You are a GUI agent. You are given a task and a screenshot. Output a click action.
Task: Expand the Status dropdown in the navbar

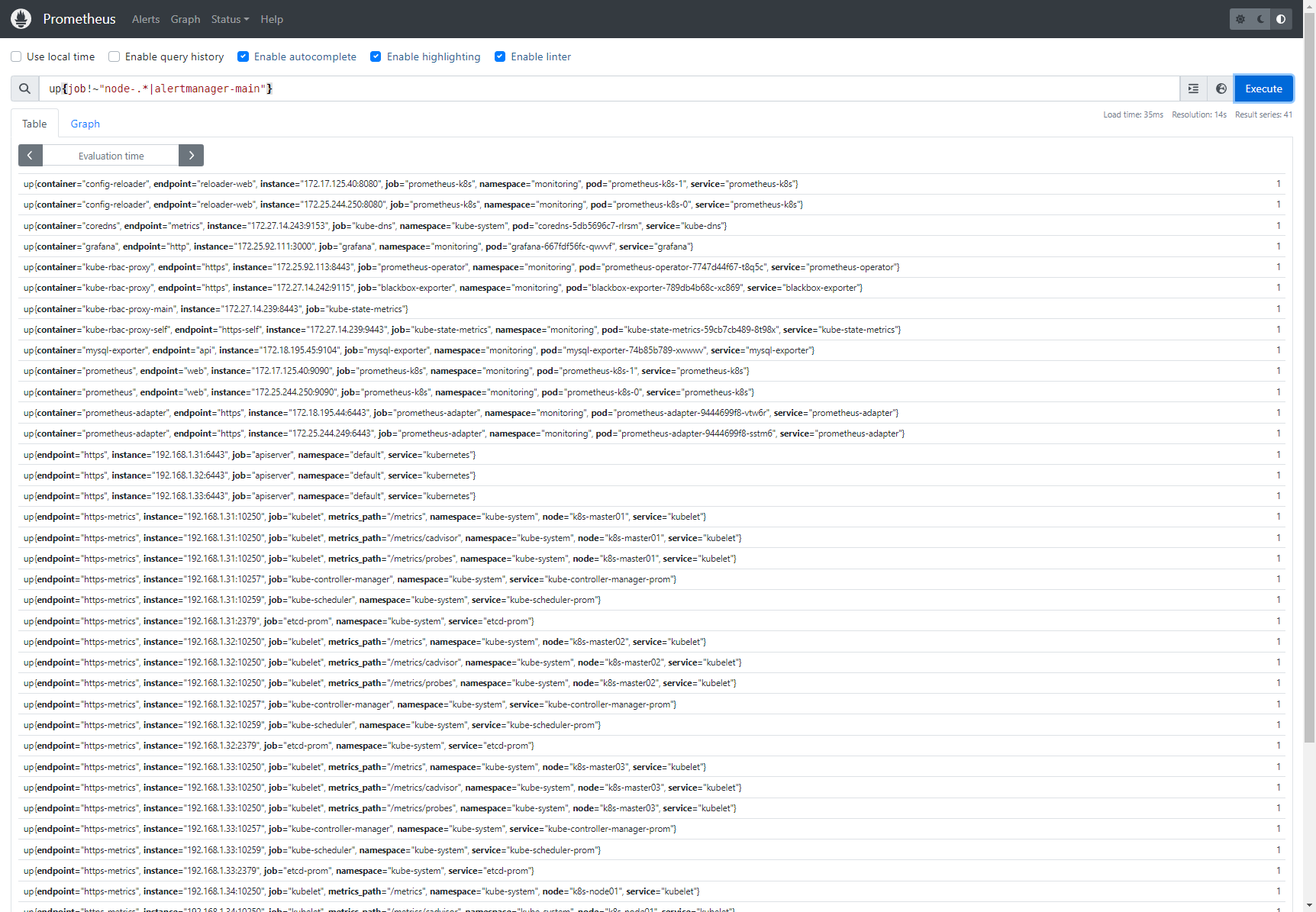point(231,19)
